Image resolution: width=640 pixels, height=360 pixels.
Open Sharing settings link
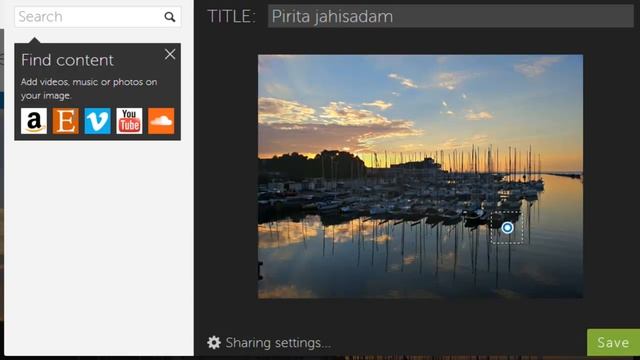tap(278, 343)
